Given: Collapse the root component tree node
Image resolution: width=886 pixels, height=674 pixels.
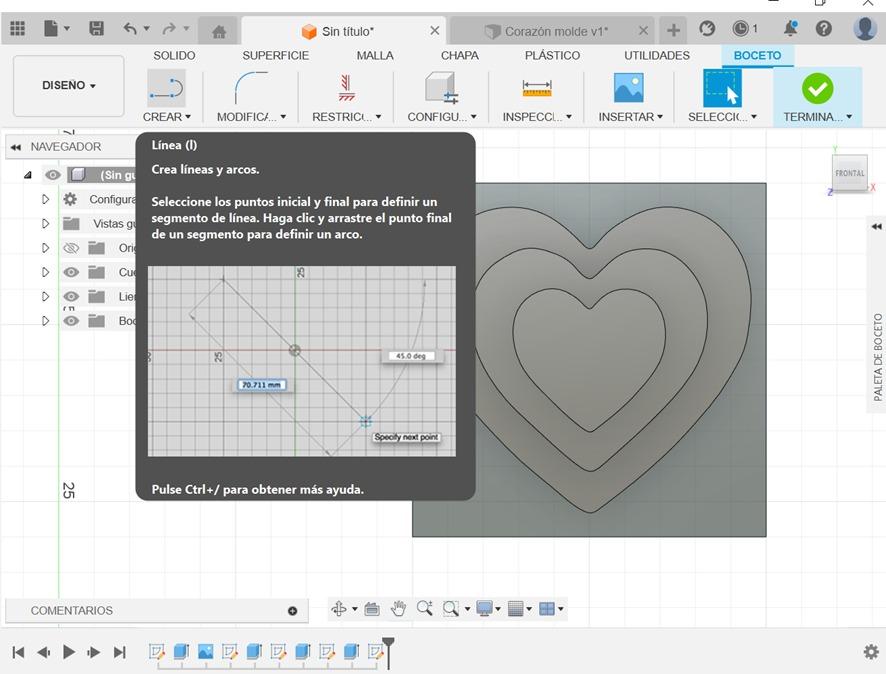Looking at the screenshot, I should pyautogui.click(x=28, y=175).
